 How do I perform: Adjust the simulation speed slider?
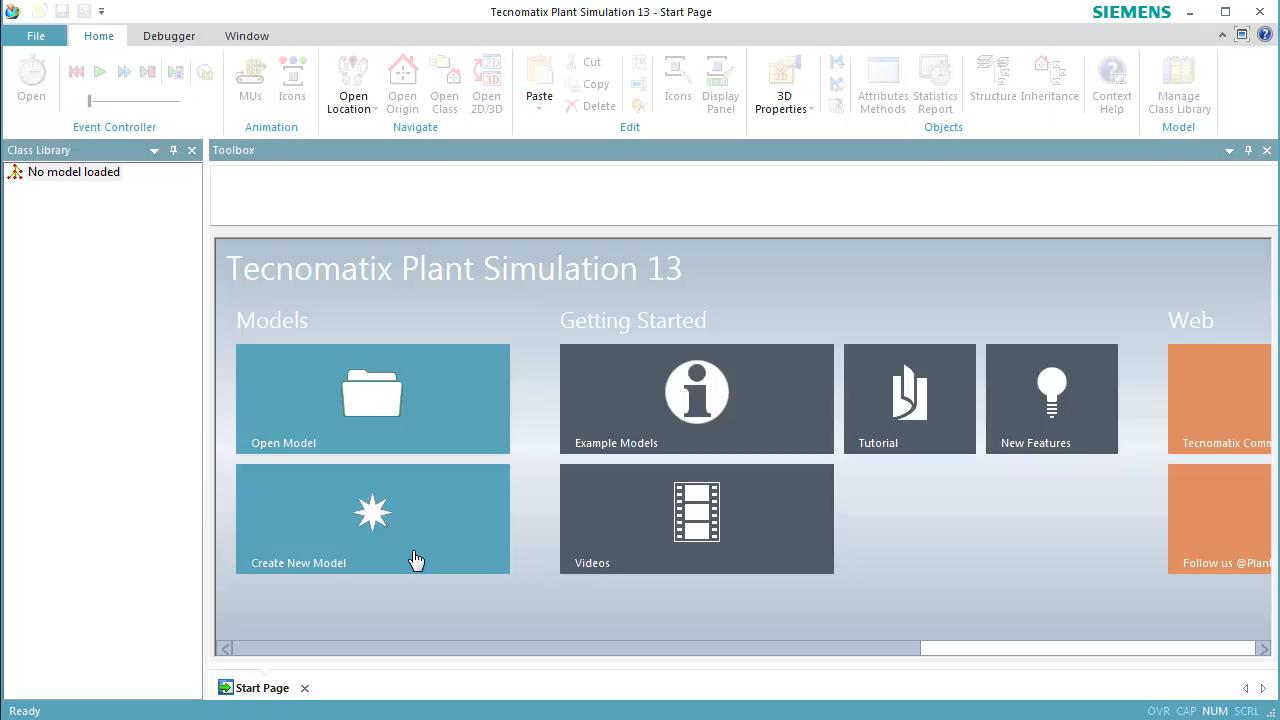(x=90, y=100)
